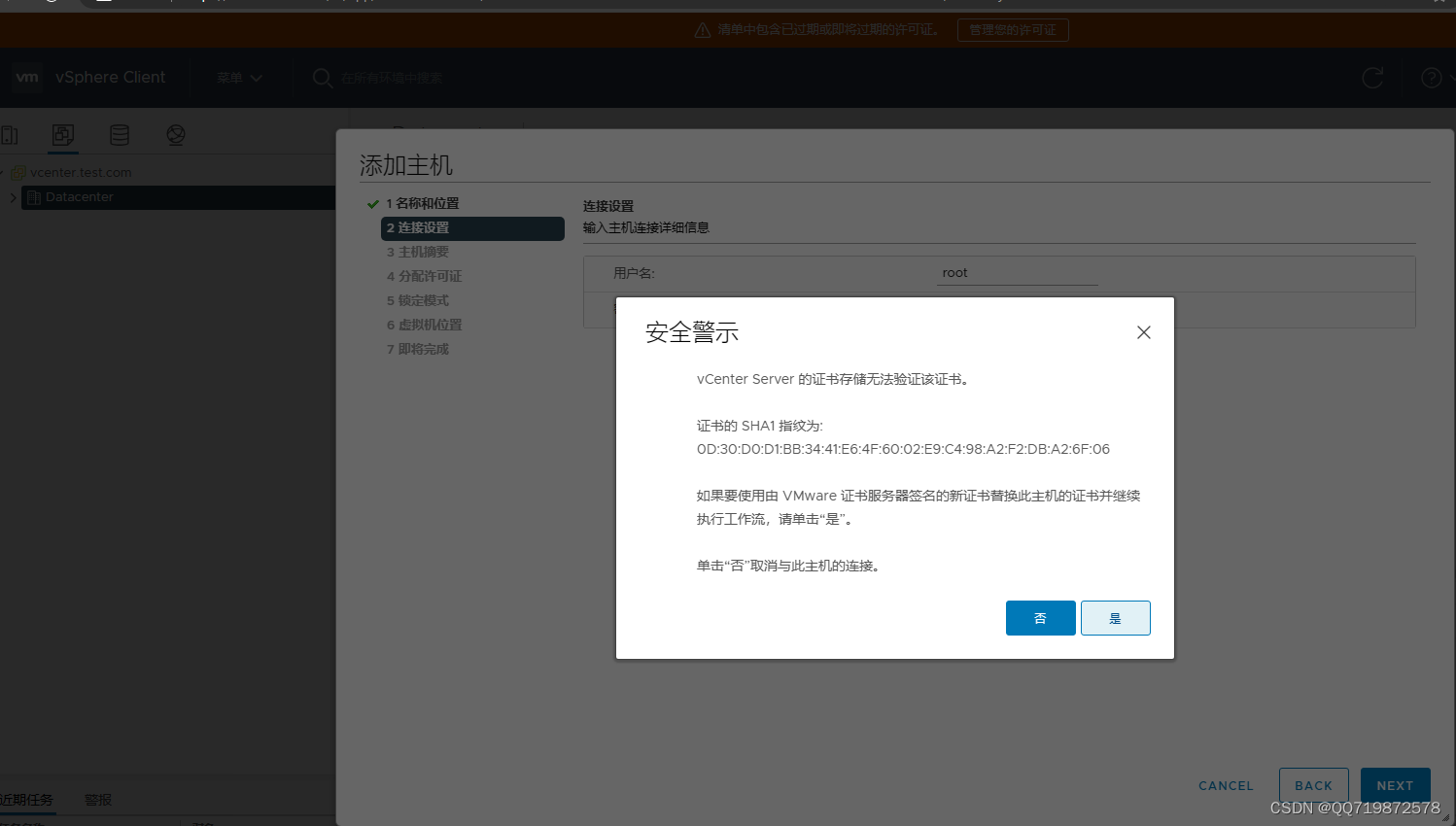The width and height of the screenshot is (1456, 826).
Task: Switch to Storage inventory icon
Action: coord(120,135)
